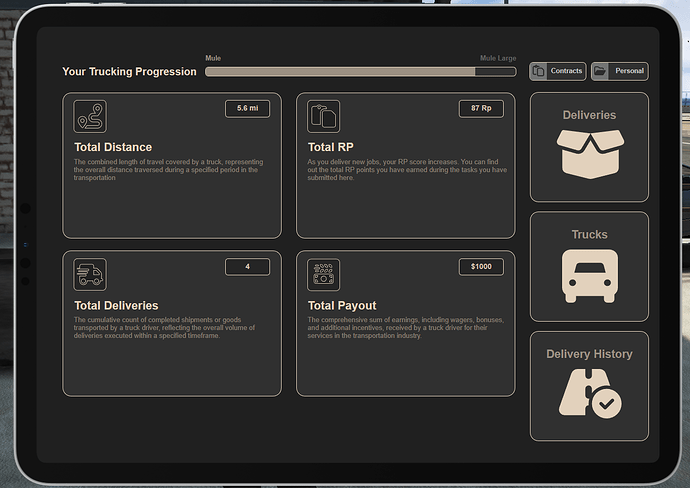
Task: Click Your Trucking Progression title
Action: click(129, 72)
